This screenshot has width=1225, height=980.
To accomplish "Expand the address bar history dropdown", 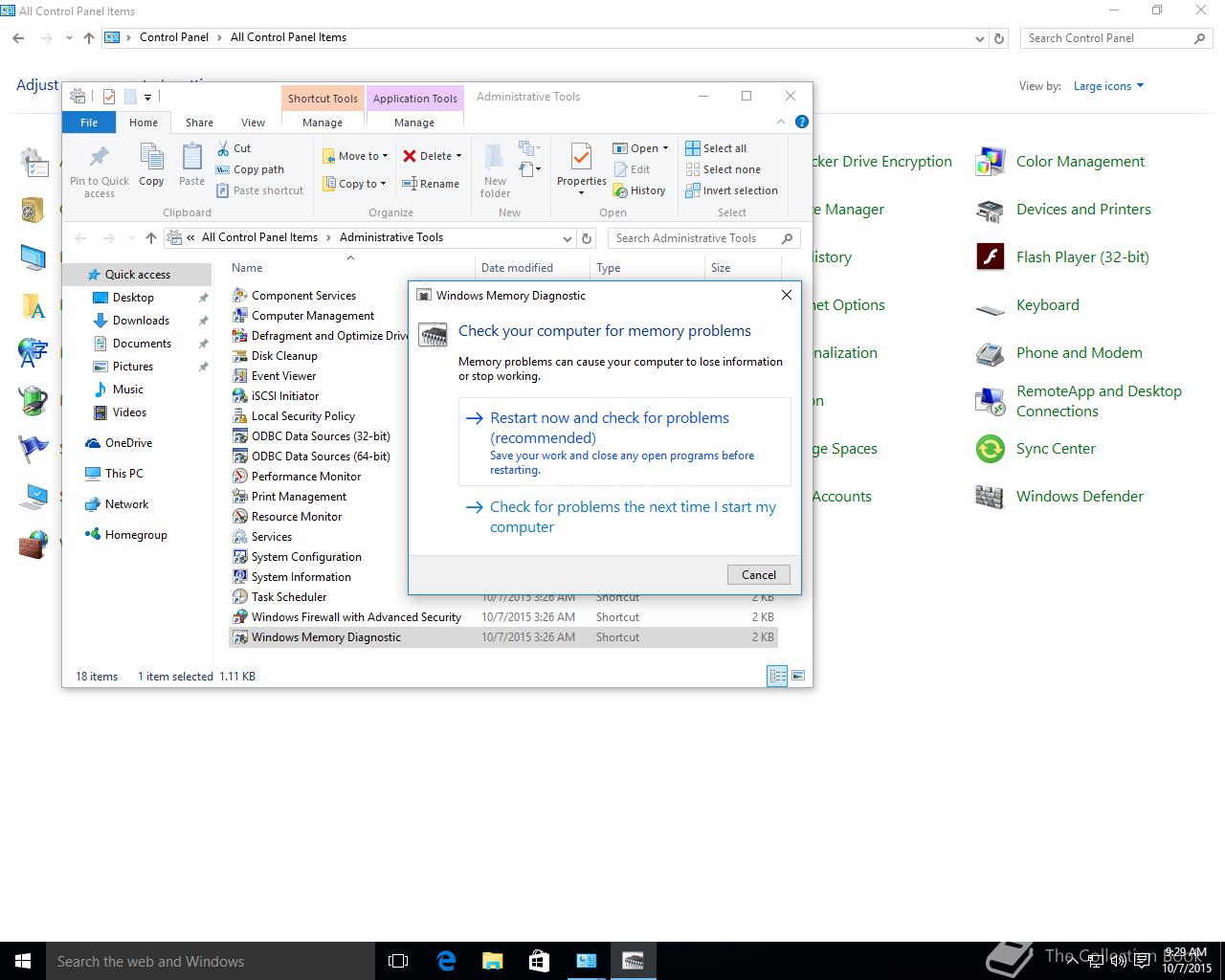I will tap(567, 238).
